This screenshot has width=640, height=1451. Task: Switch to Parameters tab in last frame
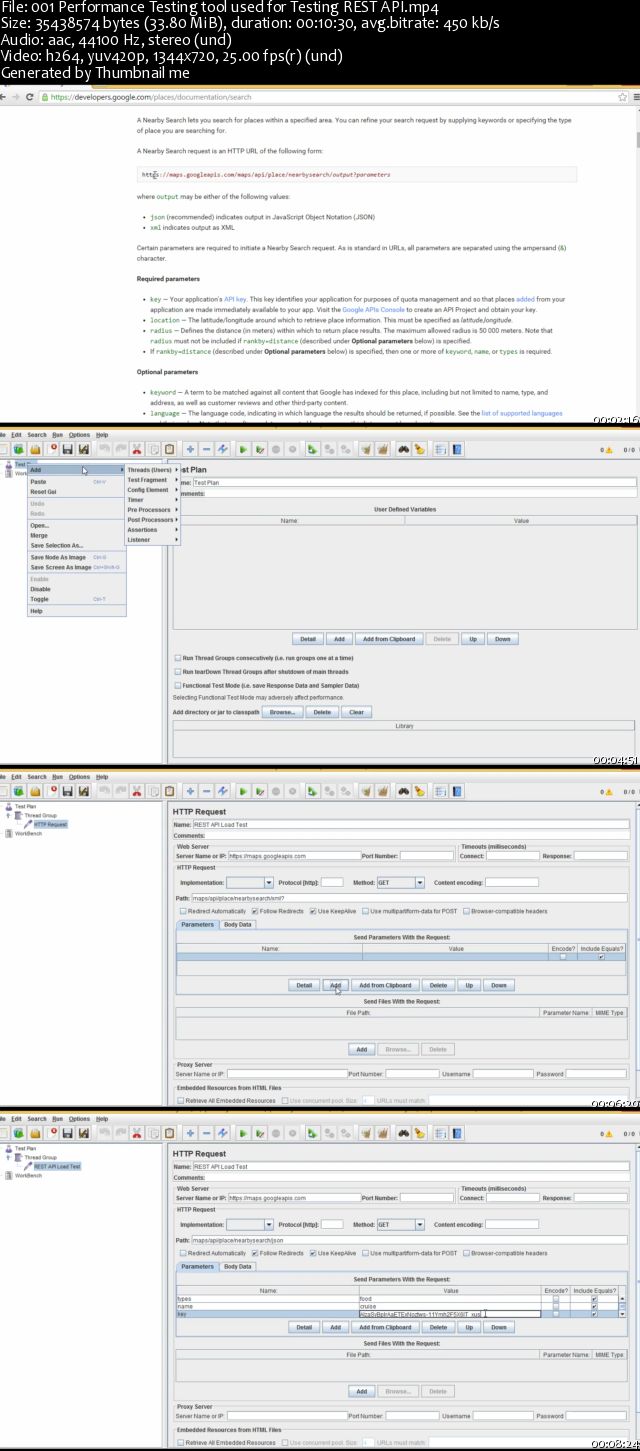pos(197,1266)
